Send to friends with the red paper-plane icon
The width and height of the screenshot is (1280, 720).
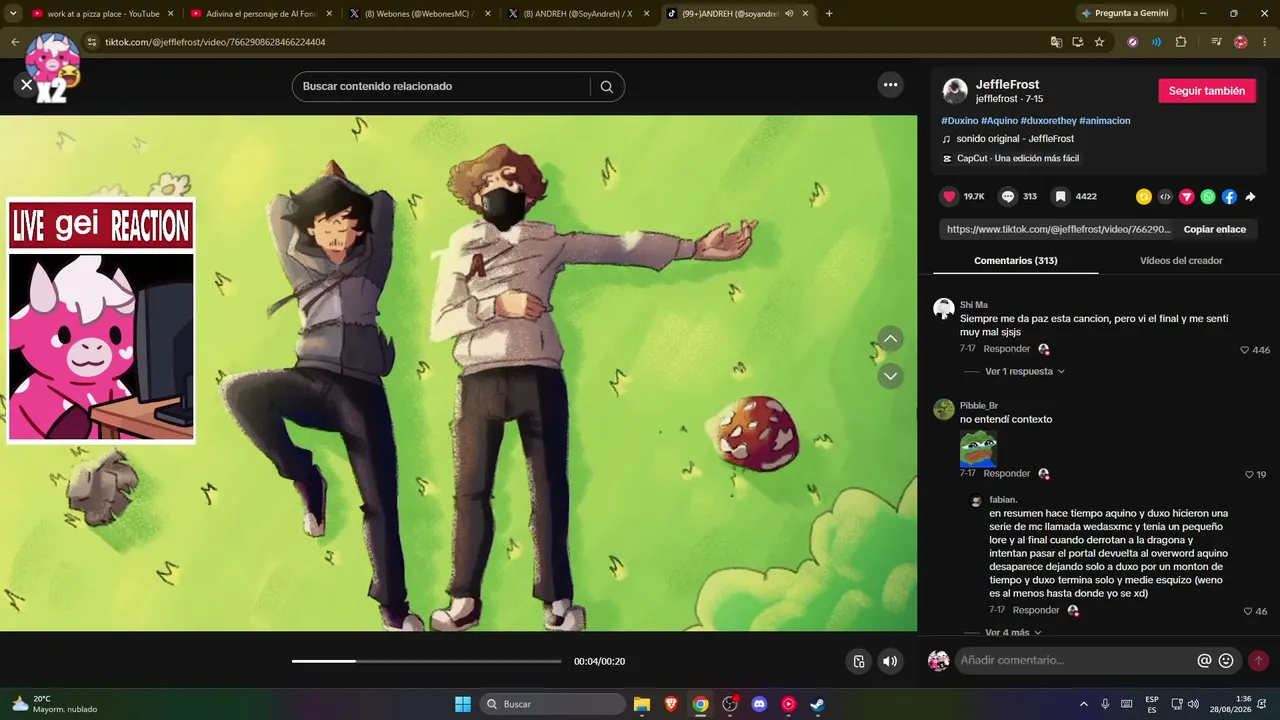tap(1187, 197)
